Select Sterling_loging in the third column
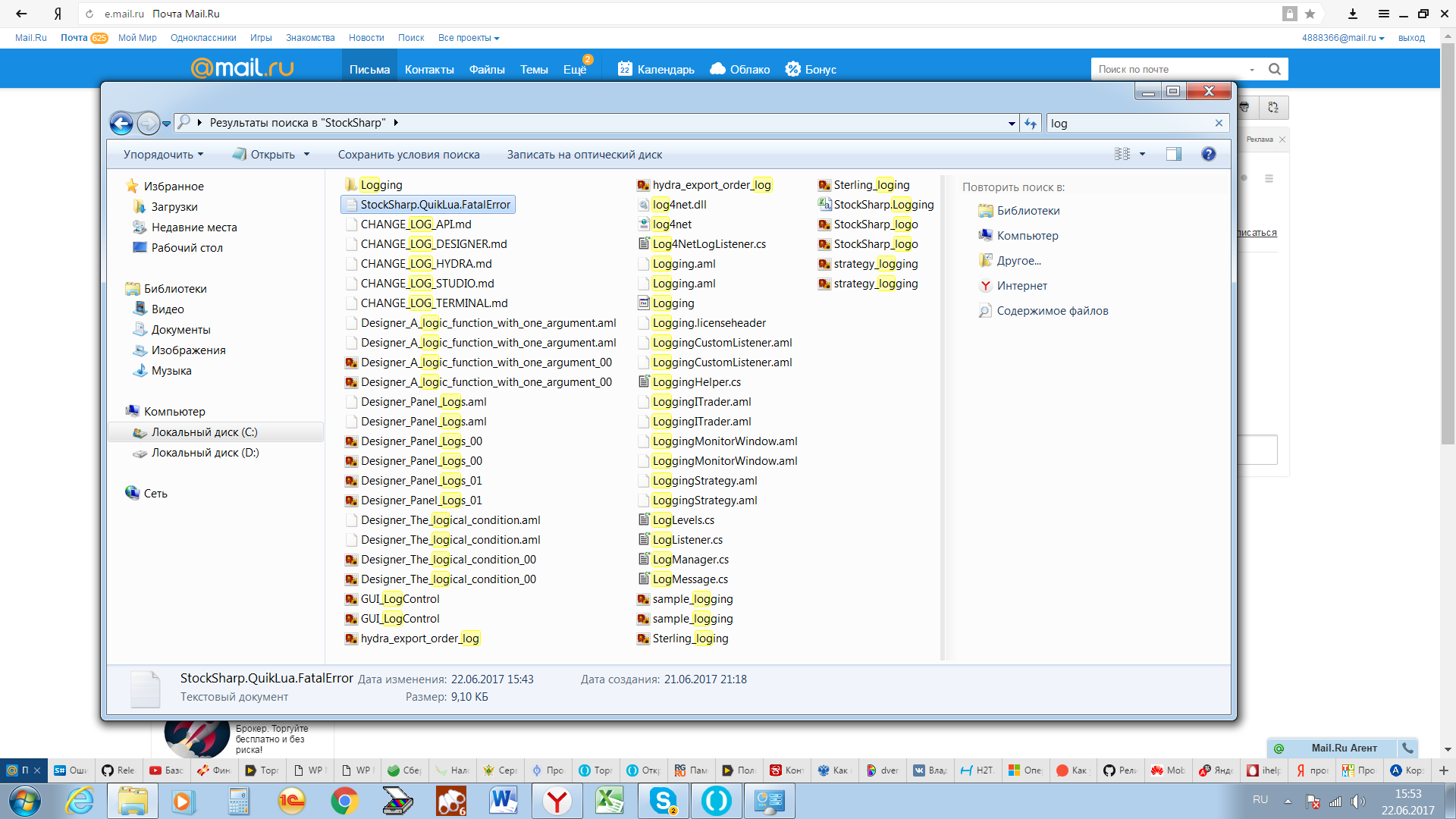Viewport: 1456px width, 819px height. 871,184
